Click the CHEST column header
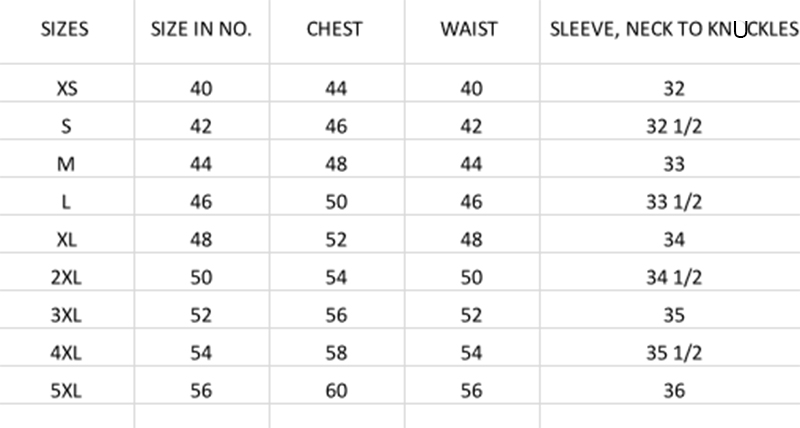 click(x=335, y=29)
